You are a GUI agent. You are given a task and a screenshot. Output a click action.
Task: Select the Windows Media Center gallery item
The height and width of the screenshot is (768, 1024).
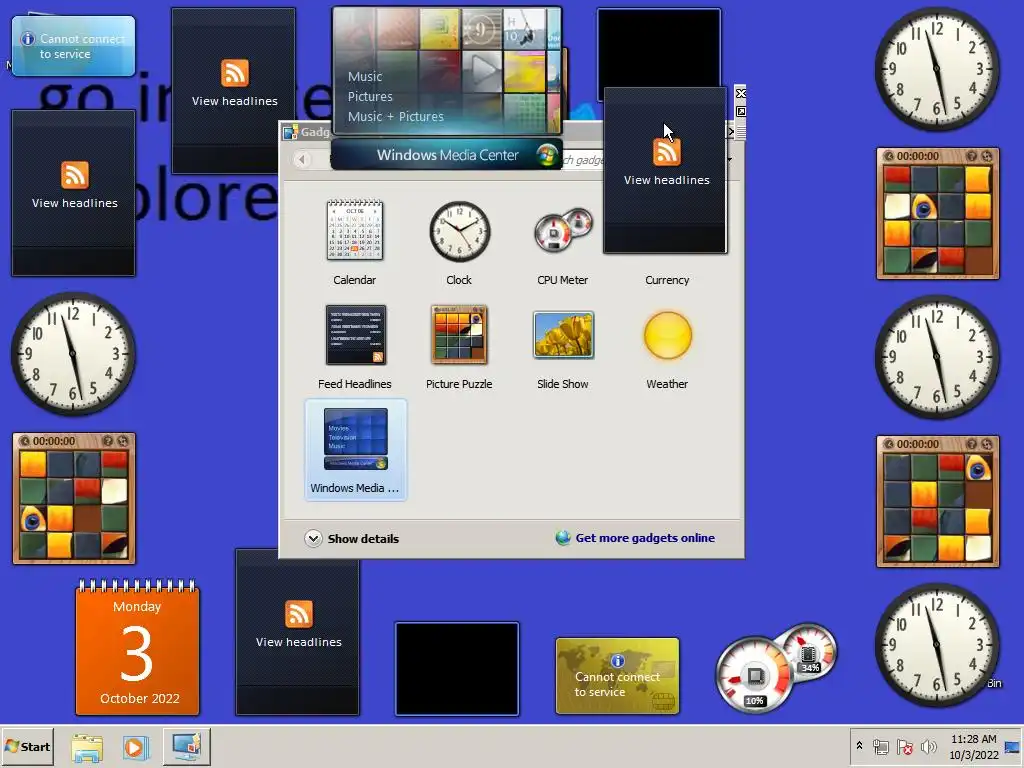tap(355, 450)
